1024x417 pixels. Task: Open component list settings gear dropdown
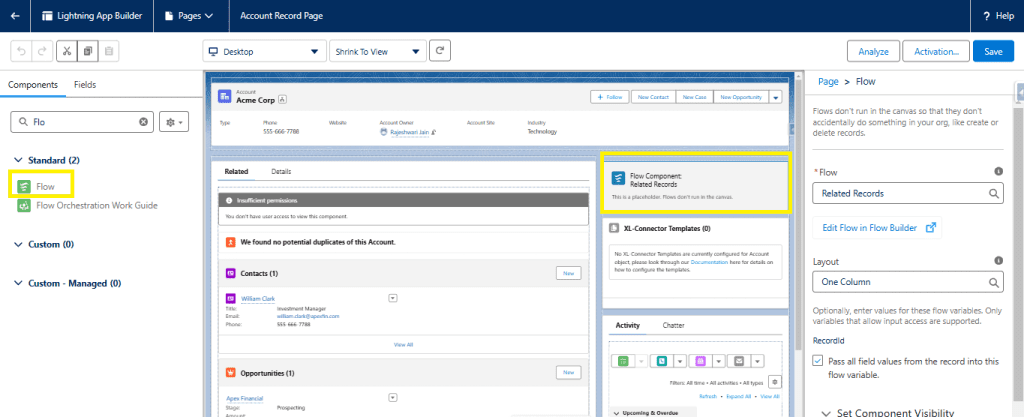point(174,122)
